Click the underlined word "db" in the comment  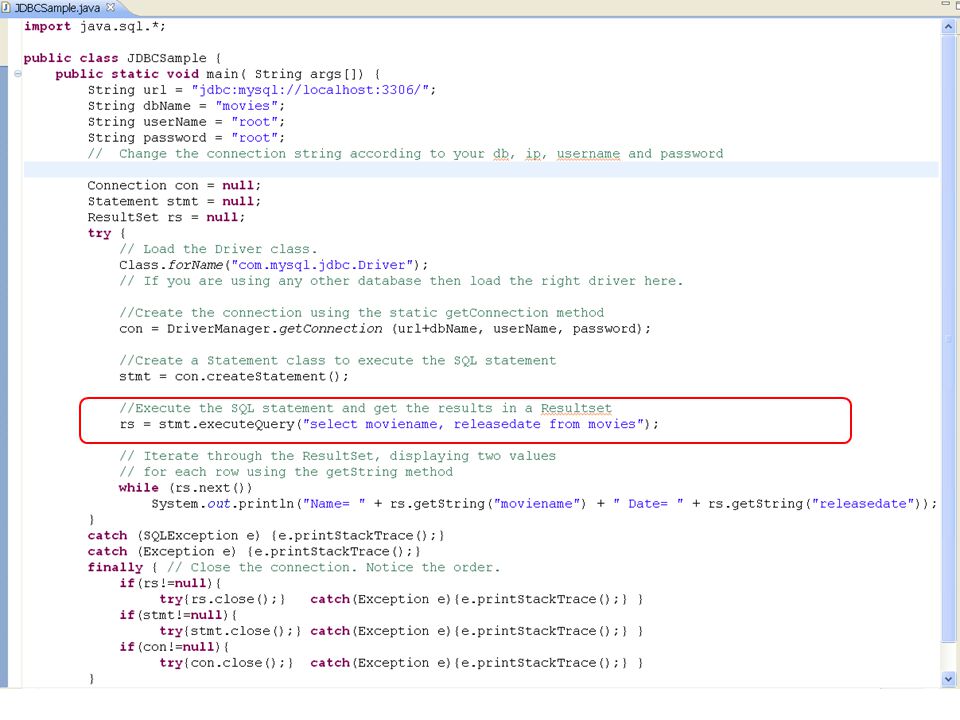(x=501, y=154)
